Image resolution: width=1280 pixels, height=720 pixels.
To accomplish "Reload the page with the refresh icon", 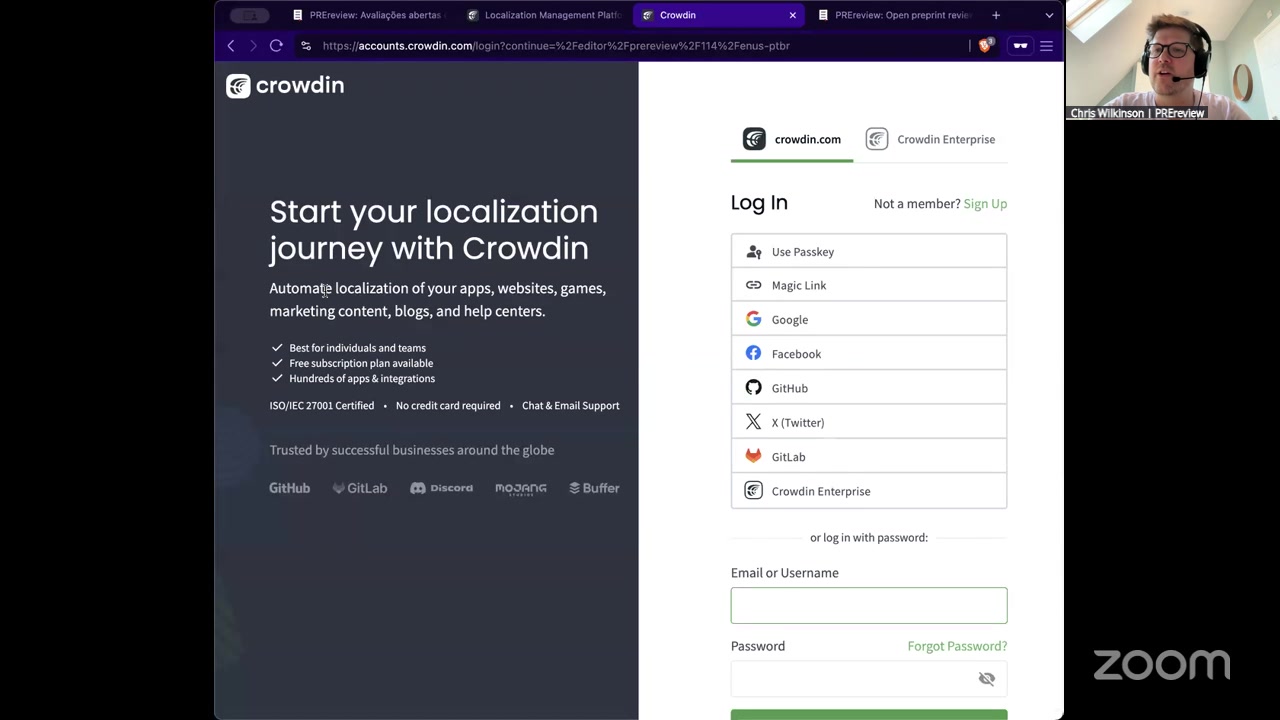I will point(276,45).
